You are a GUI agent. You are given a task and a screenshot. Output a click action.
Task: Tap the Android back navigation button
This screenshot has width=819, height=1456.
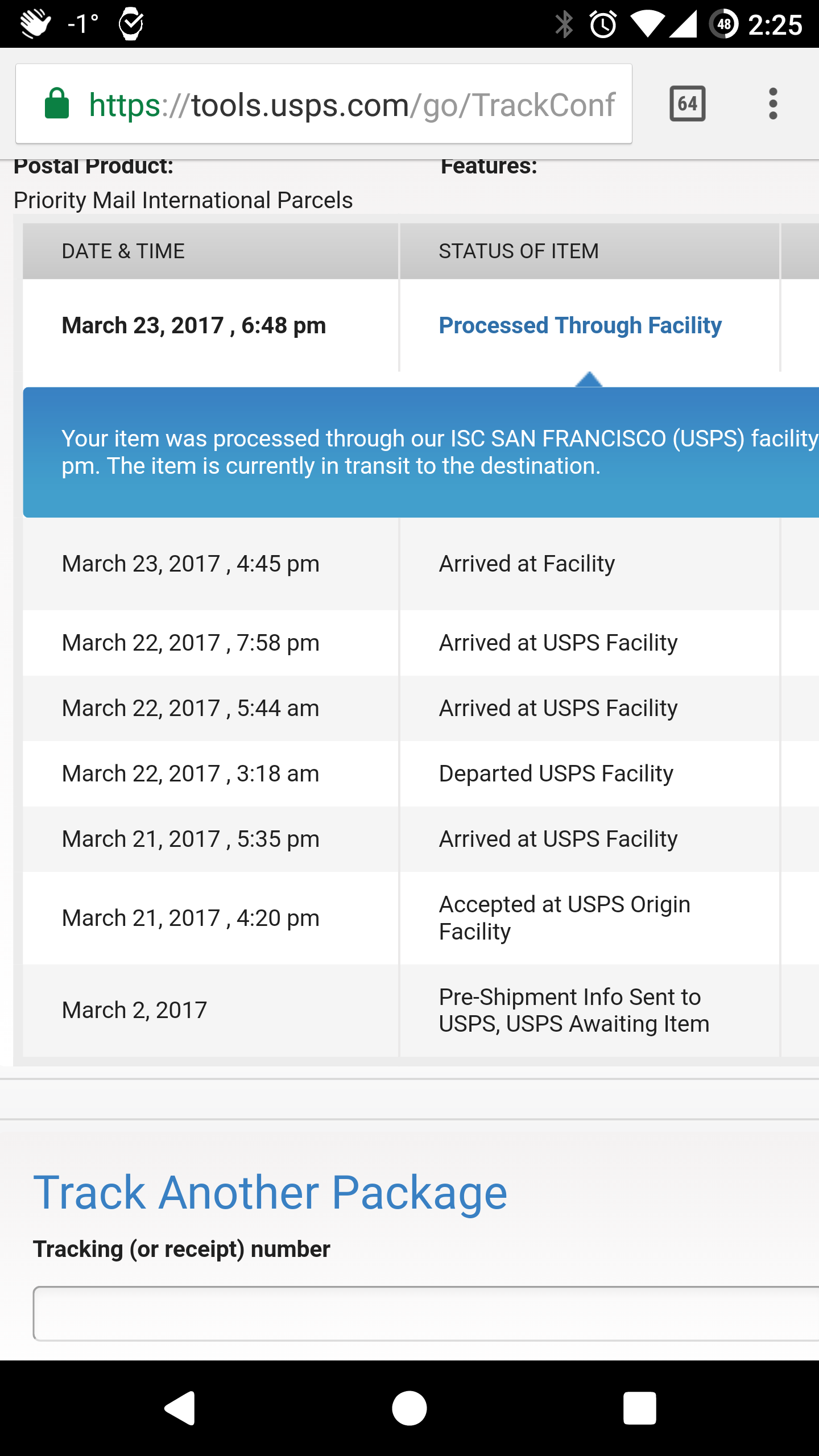coord(180,1408)
